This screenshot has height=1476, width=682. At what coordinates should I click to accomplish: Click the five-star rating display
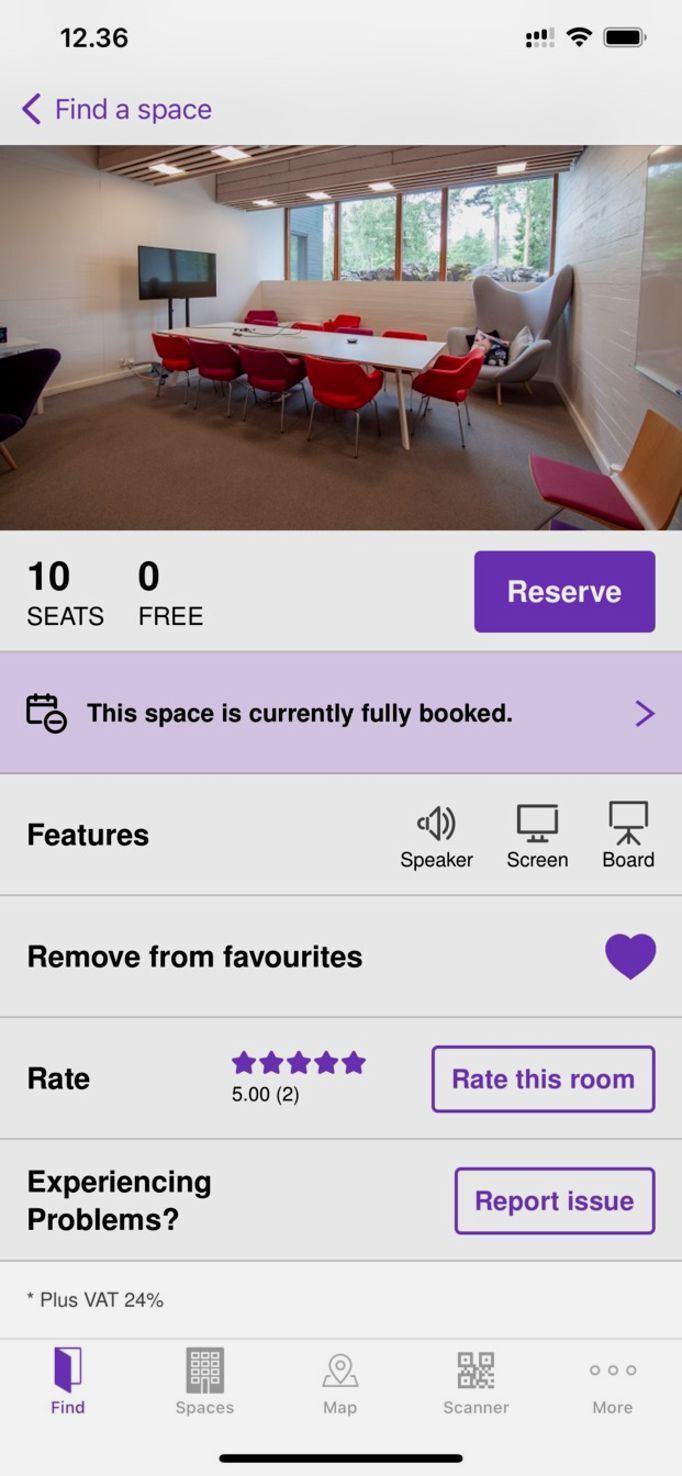(298, 1064)
